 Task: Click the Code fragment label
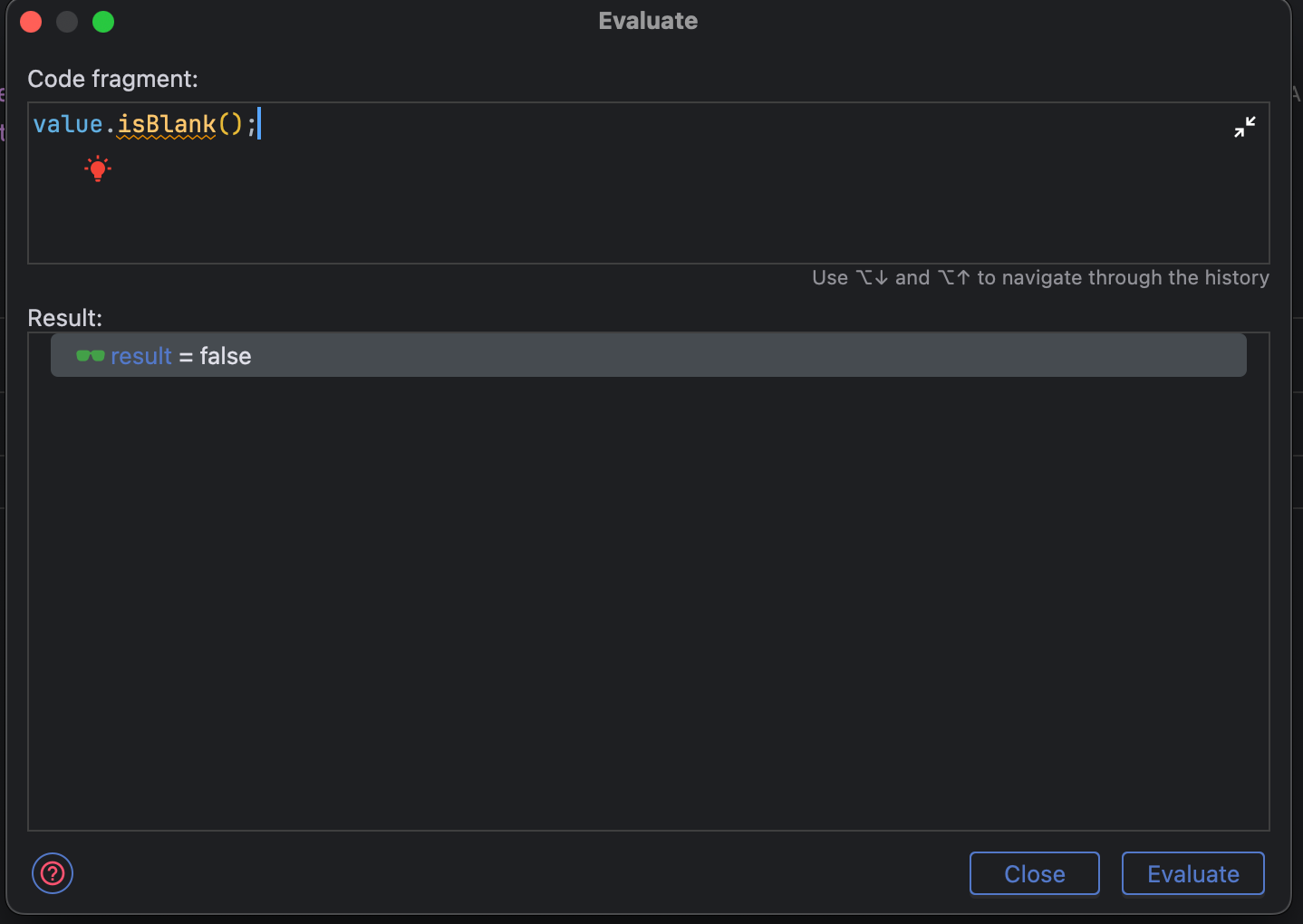click(x=112, y=79)
